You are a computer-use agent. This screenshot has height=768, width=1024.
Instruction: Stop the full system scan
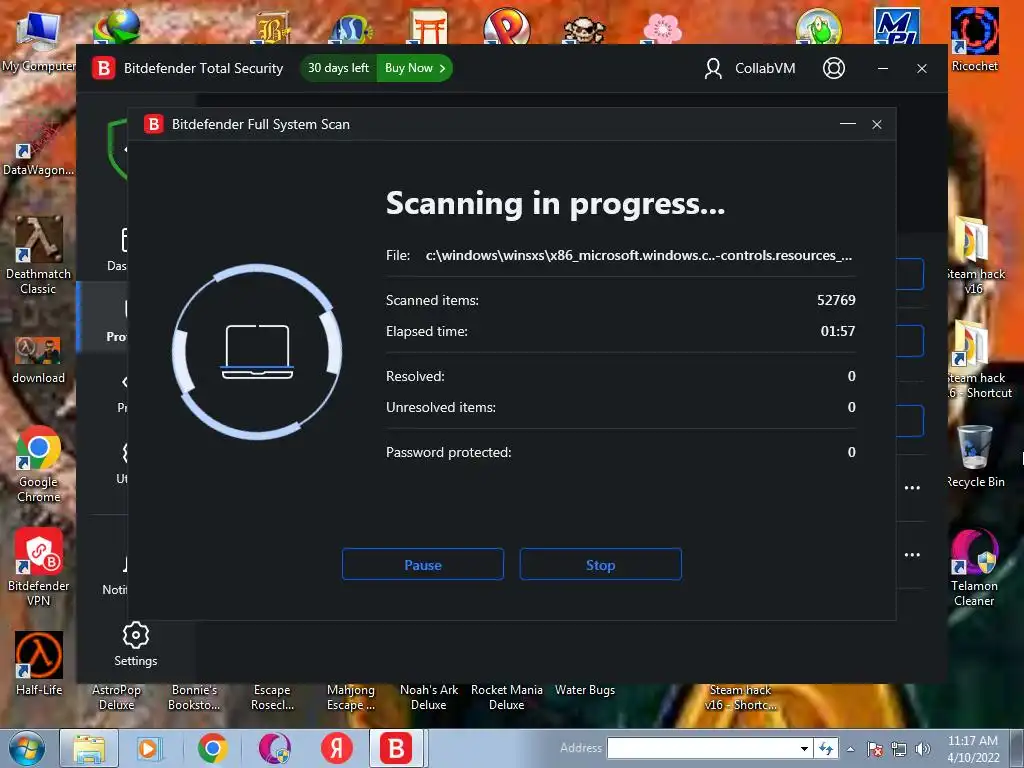(600, 564)
